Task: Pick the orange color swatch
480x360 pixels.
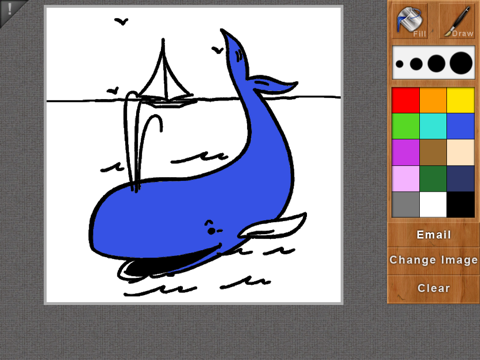Action: [433, 100]
